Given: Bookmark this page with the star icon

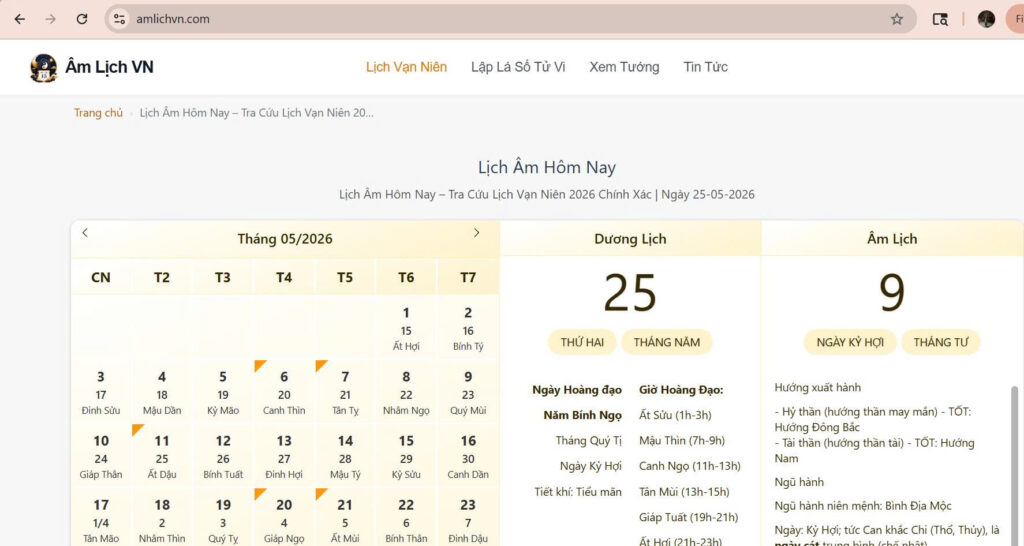Looking at the screenshot, I should 897,19.
